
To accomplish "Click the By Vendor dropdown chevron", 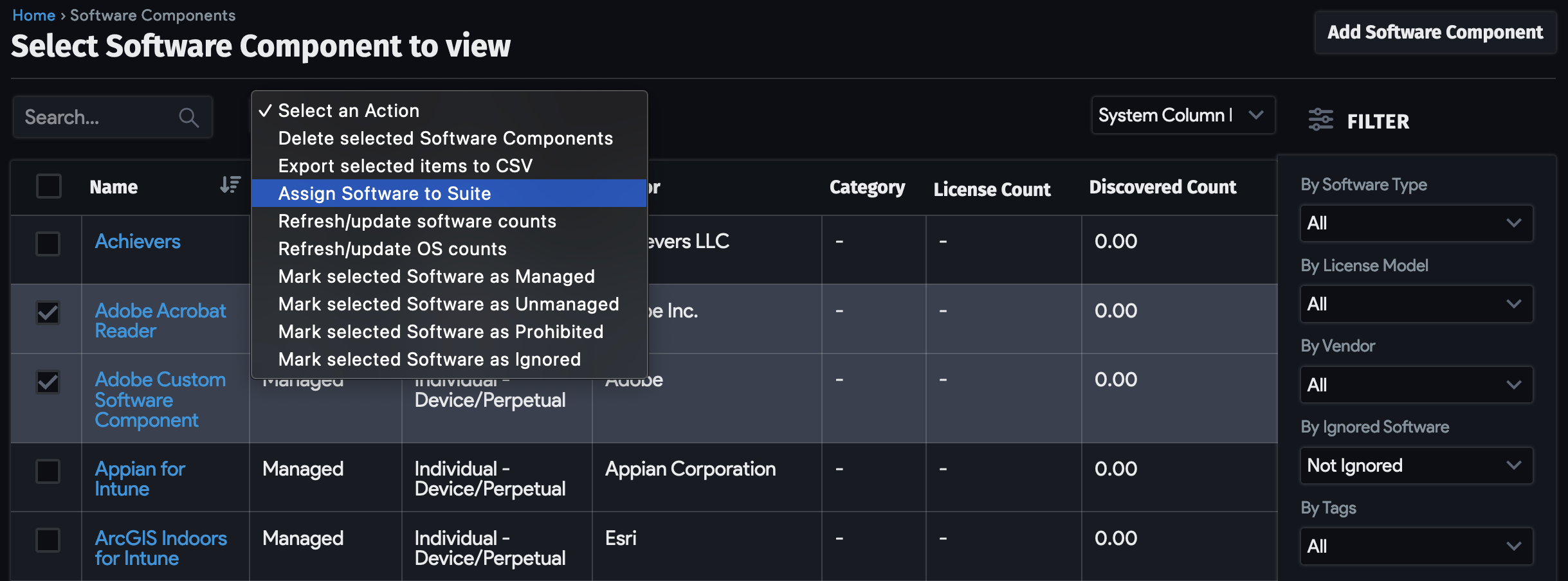I will [x=1515, y=384].
